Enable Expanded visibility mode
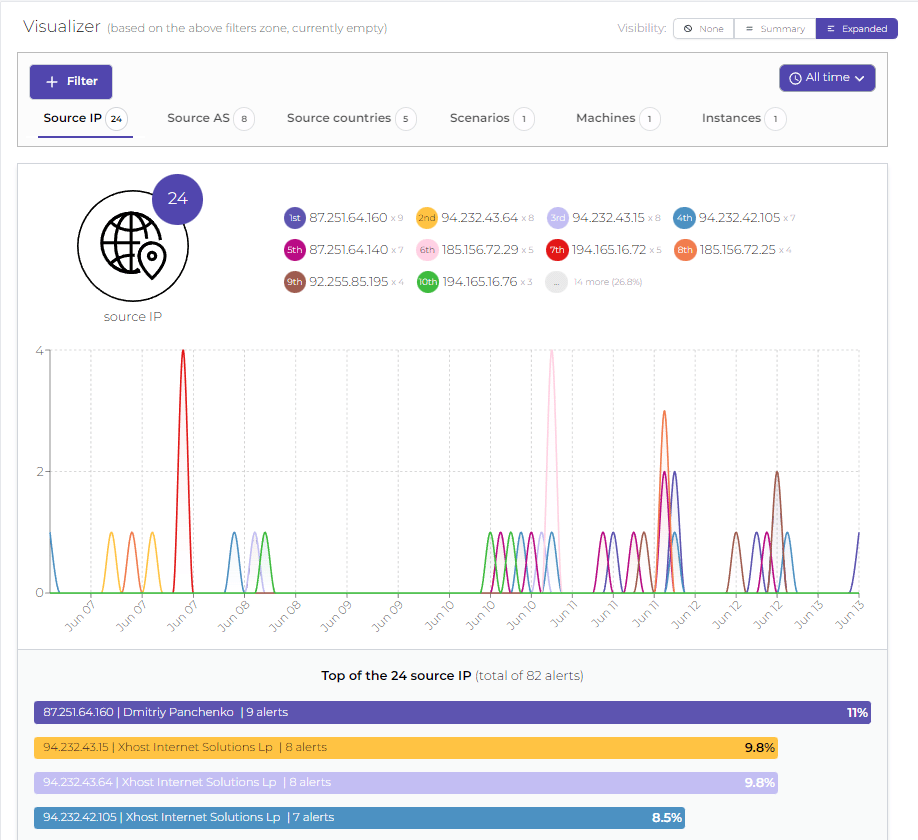Screen dimensions: 918x840 (x=856, y=28)
